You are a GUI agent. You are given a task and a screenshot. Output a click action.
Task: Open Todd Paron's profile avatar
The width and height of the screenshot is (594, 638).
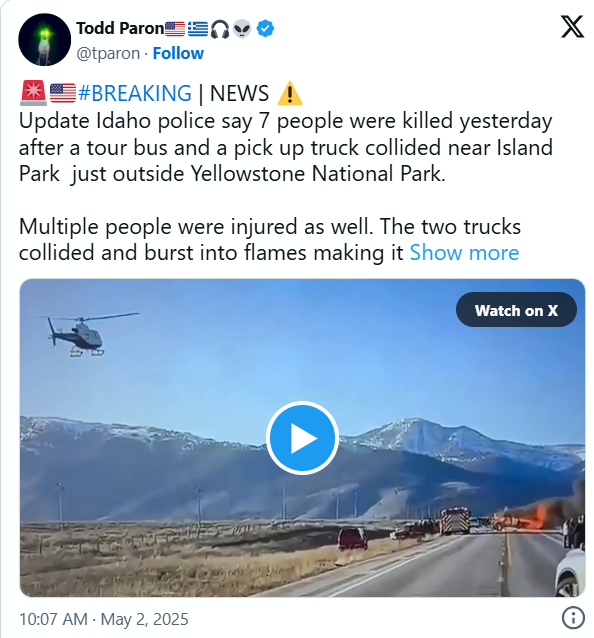(x=44, y=39)
